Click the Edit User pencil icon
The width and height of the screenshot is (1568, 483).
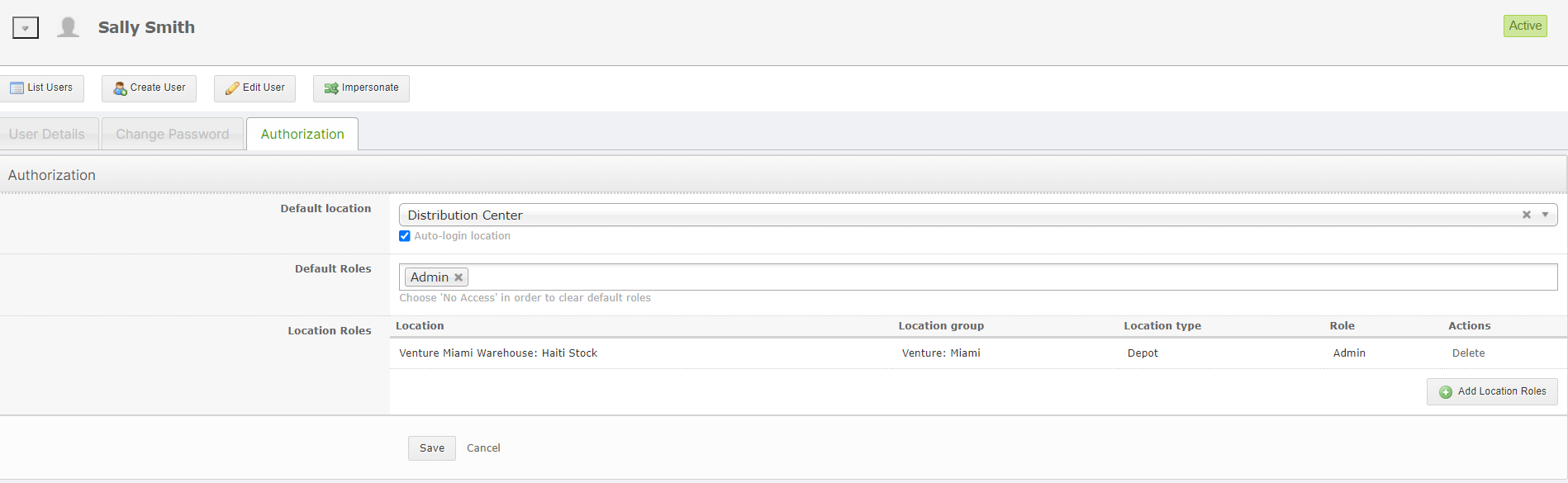coord(232,88)
